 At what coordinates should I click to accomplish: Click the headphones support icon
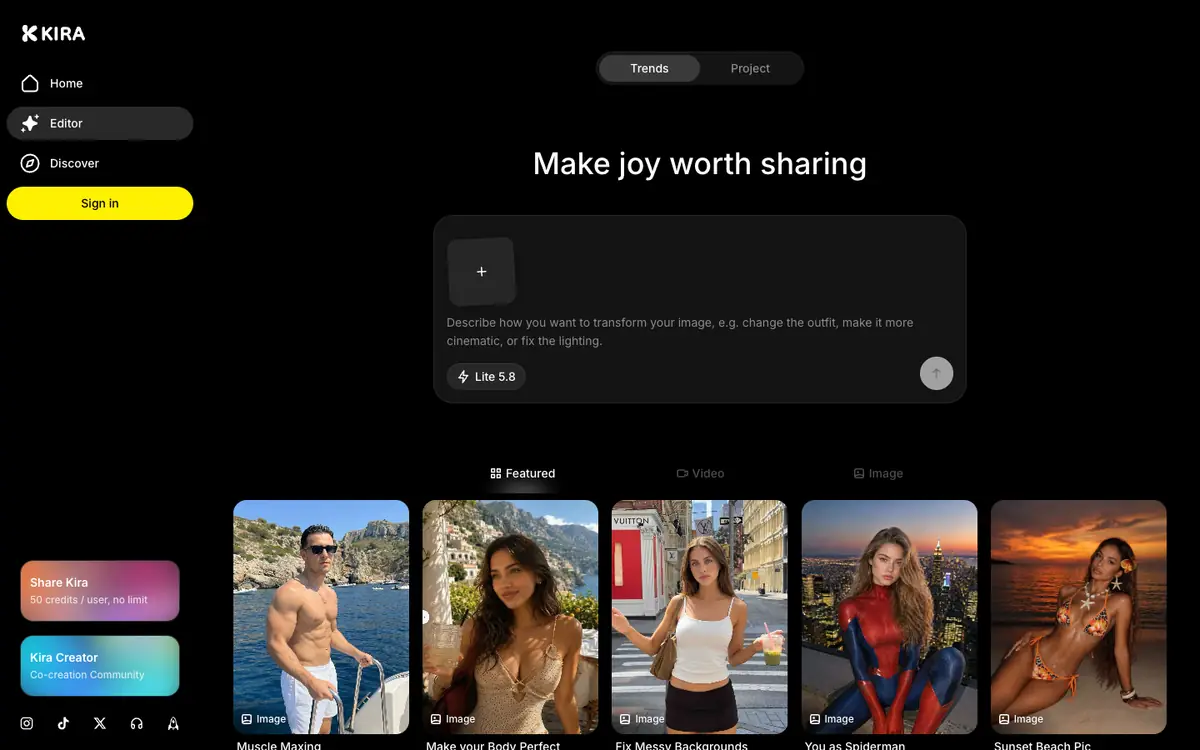[137, 723]
